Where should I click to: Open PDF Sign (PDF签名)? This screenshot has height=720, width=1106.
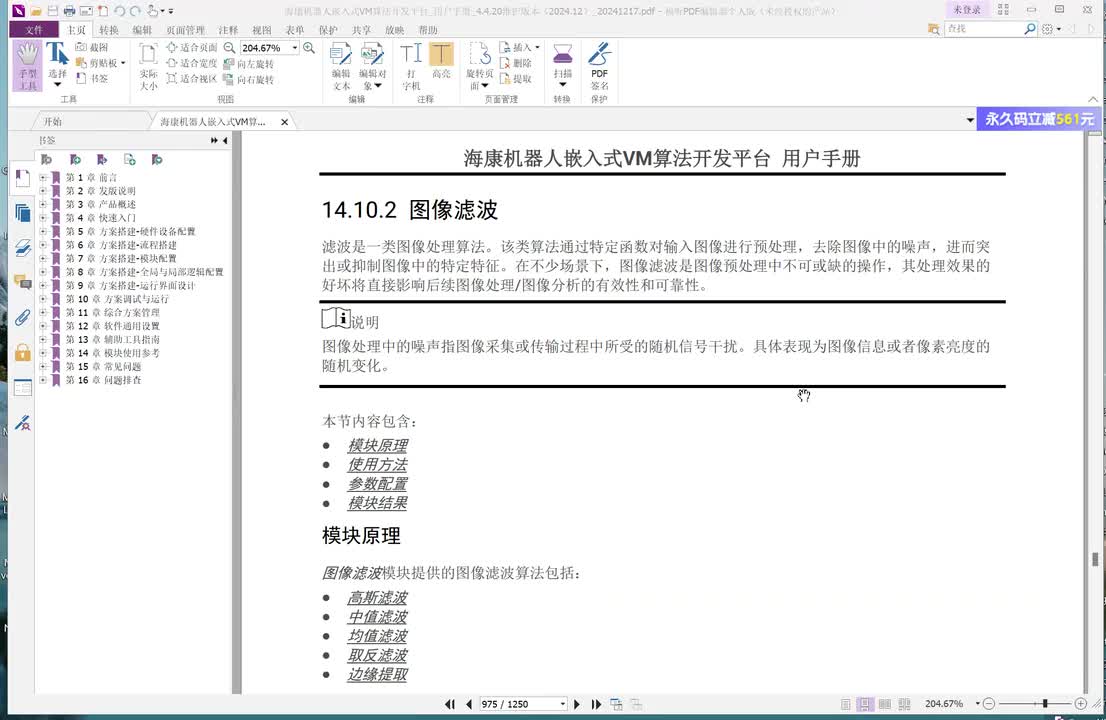click(x=600, y=66)
